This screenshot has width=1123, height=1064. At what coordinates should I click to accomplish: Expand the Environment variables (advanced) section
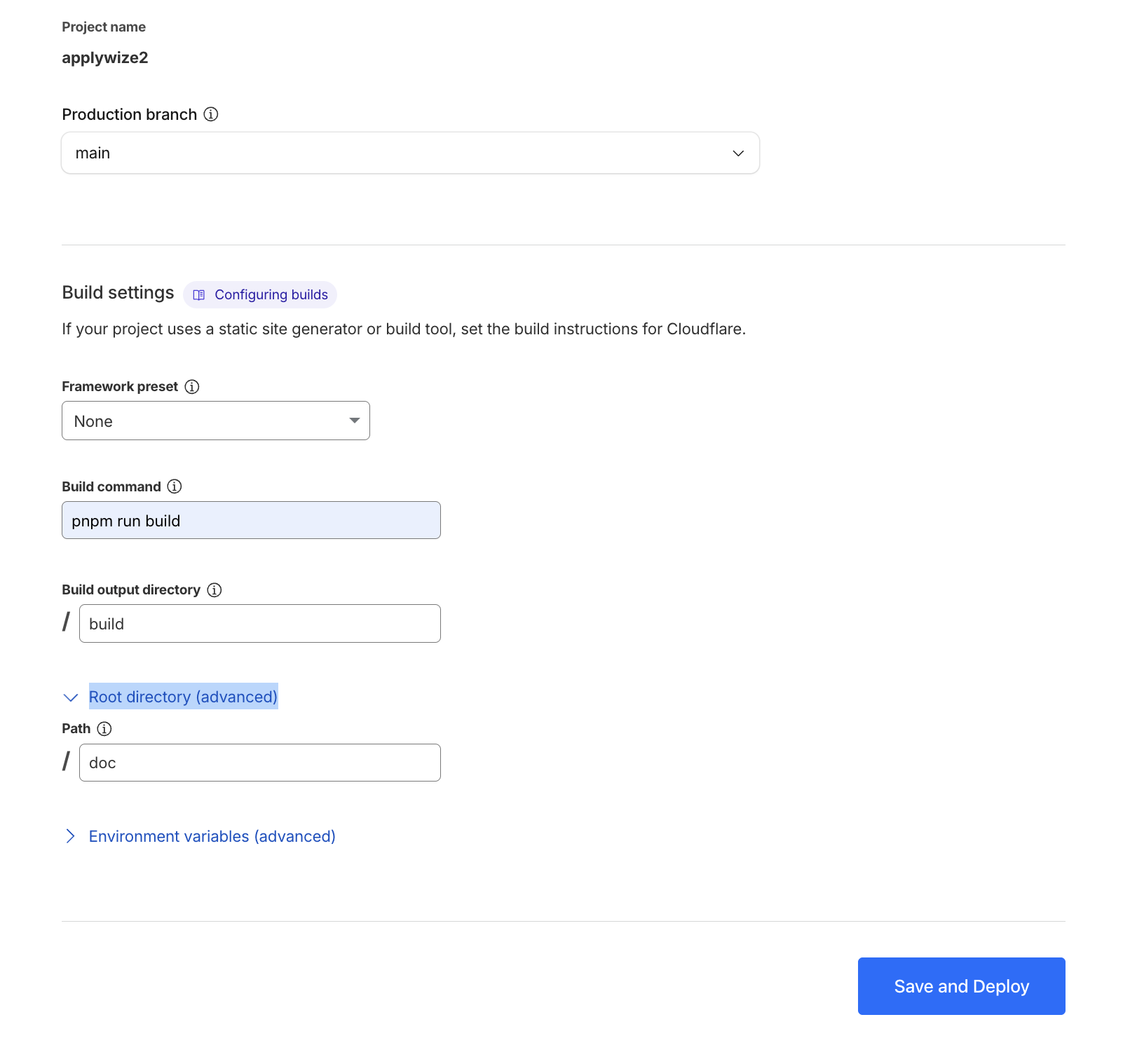point(211,835)
